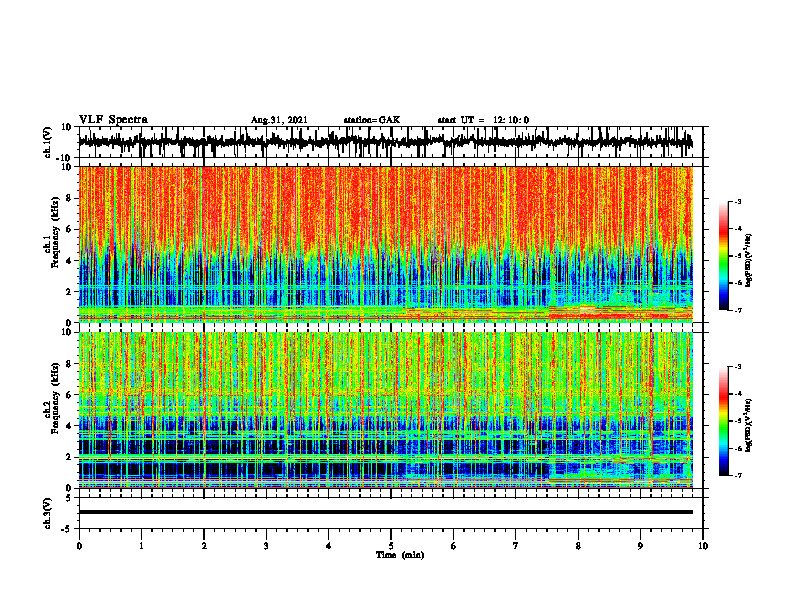
Task: Click the time axis tick label "3"
Action: tap(266, 546)
